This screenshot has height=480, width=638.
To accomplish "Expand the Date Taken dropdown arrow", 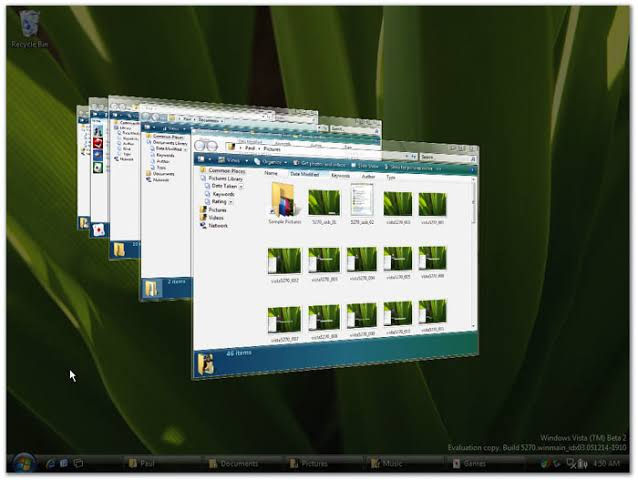I will click(241, 187).
